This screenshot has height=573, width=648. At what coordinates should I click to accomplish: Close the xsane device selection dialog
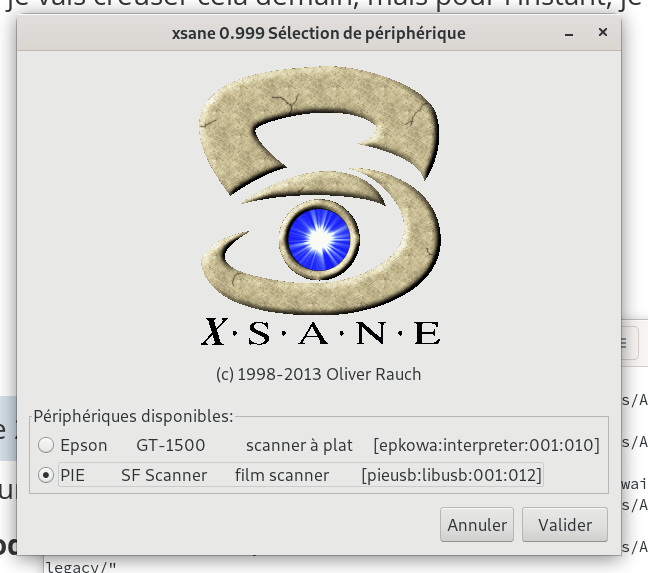603,32
